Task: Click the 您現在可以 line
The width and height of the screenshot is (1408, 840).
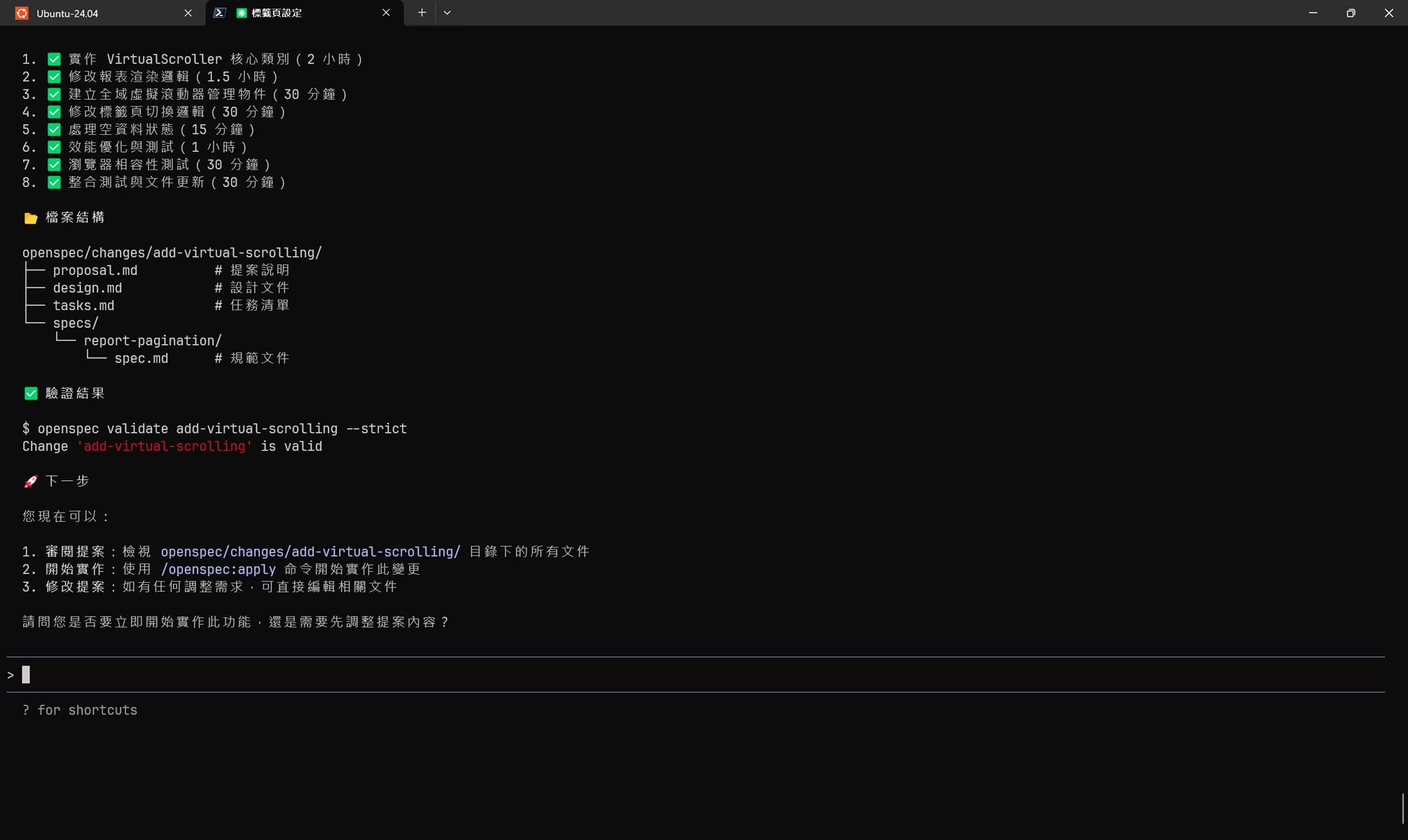Action: coord(66,517)
